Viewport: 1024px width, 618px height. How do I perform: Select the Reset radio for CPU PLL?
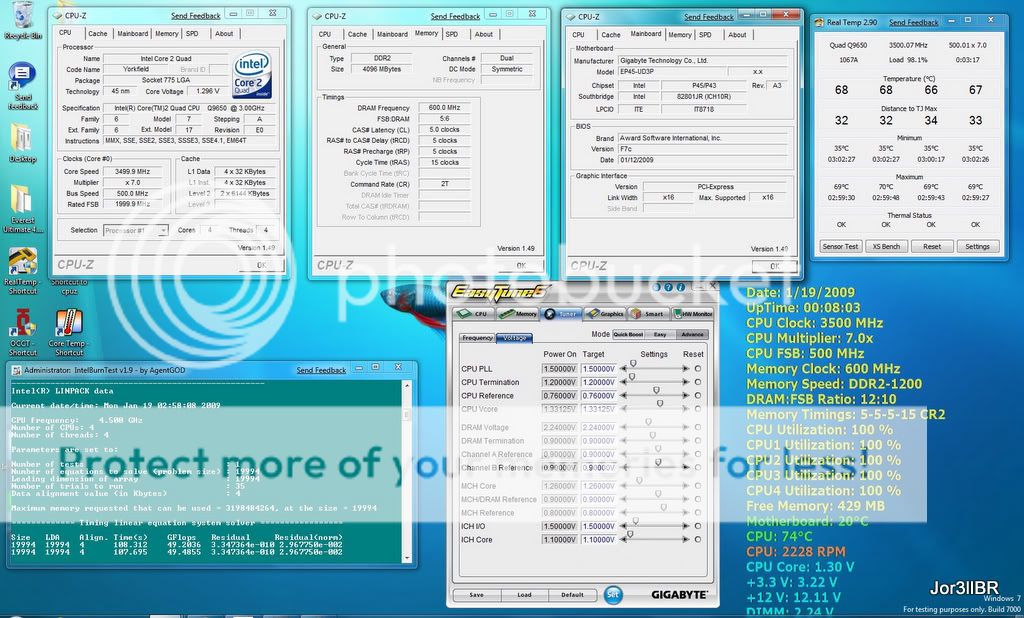tap(698, 369)
